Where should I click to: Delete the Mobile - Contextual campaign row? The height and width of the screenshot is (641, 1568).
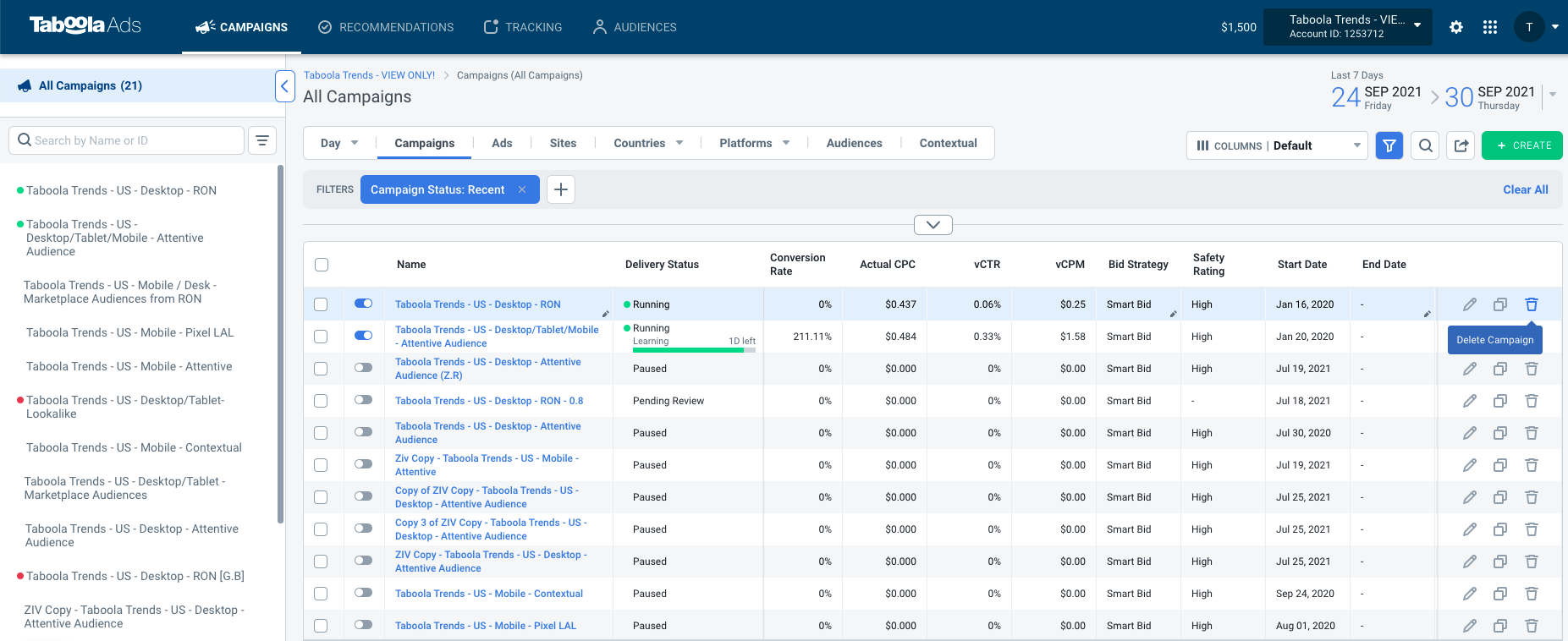(1532, 594)
